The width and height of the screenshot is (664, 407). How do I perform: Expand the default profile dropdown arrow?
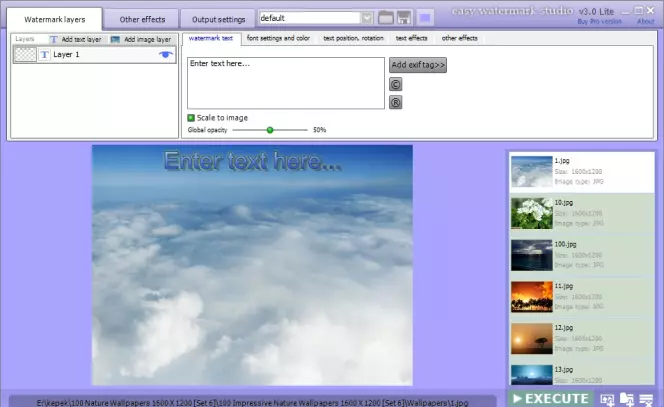[367, 18]
